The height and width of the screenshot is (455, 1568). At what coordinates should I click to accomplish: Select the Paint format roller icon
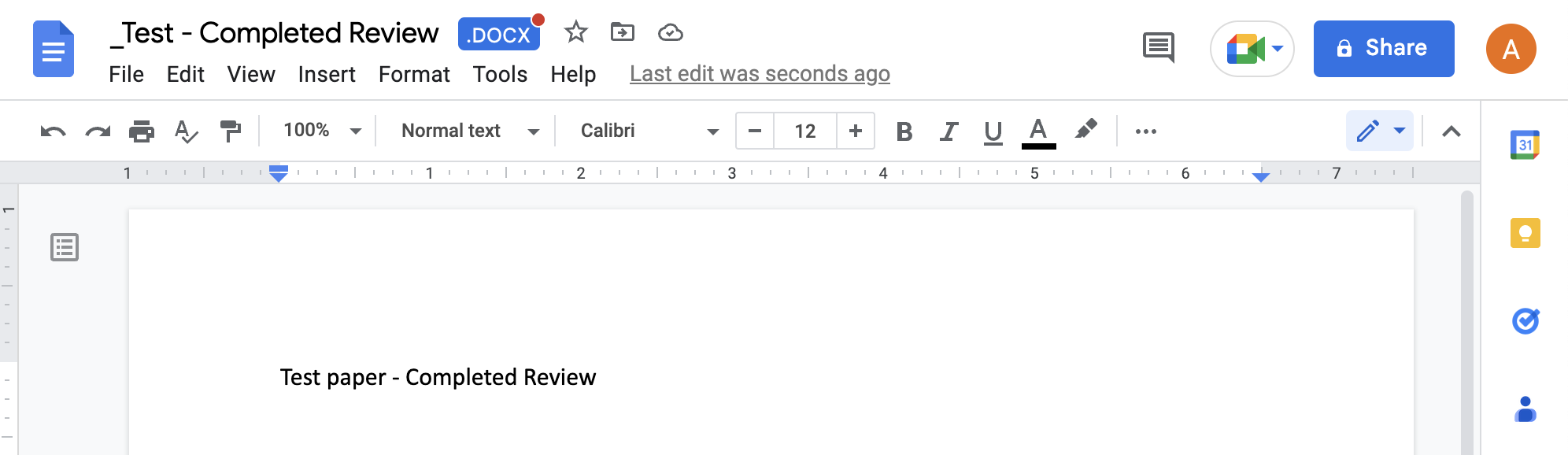(x=230, y=131)
